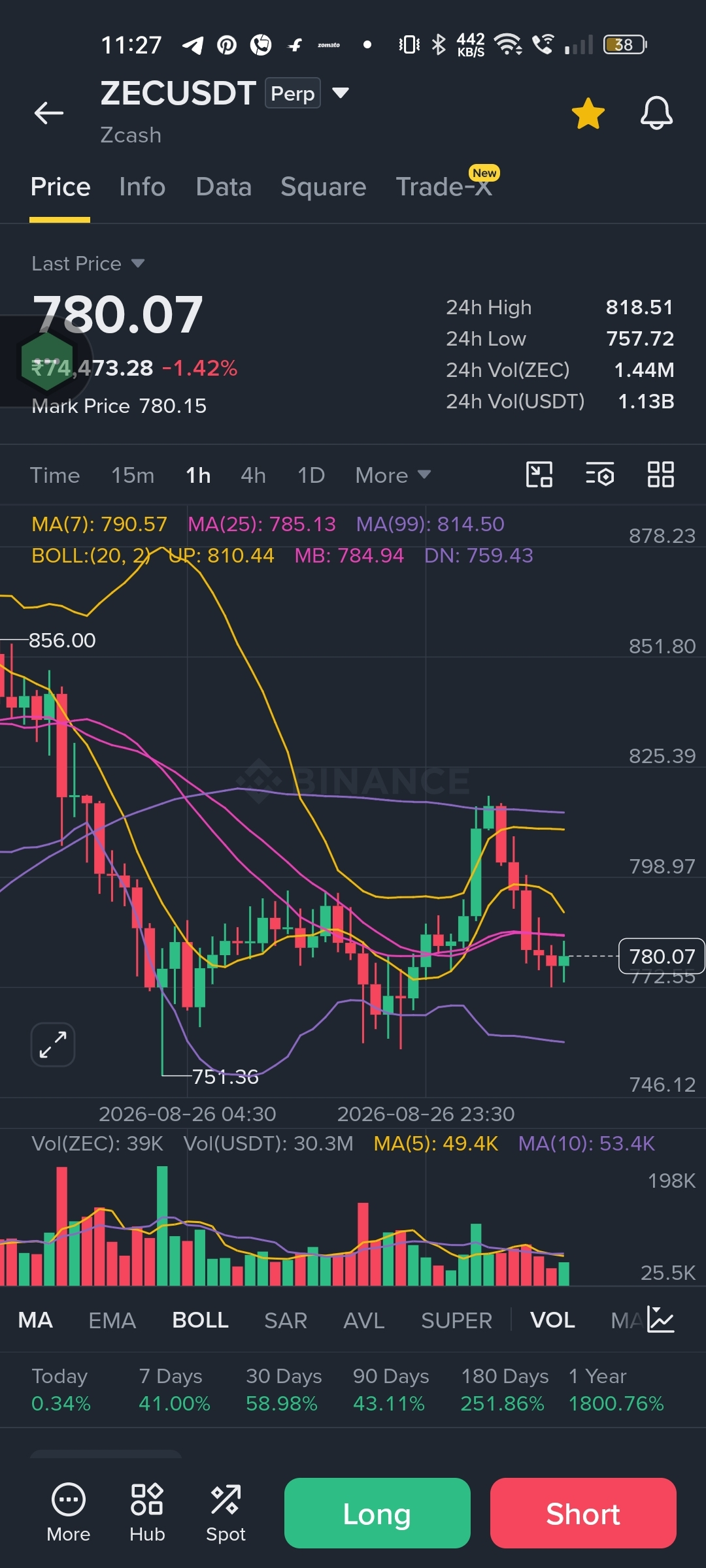Tap the red Short button
The height and width of the screenshot is (1568, 706).
coord(583,1513)
